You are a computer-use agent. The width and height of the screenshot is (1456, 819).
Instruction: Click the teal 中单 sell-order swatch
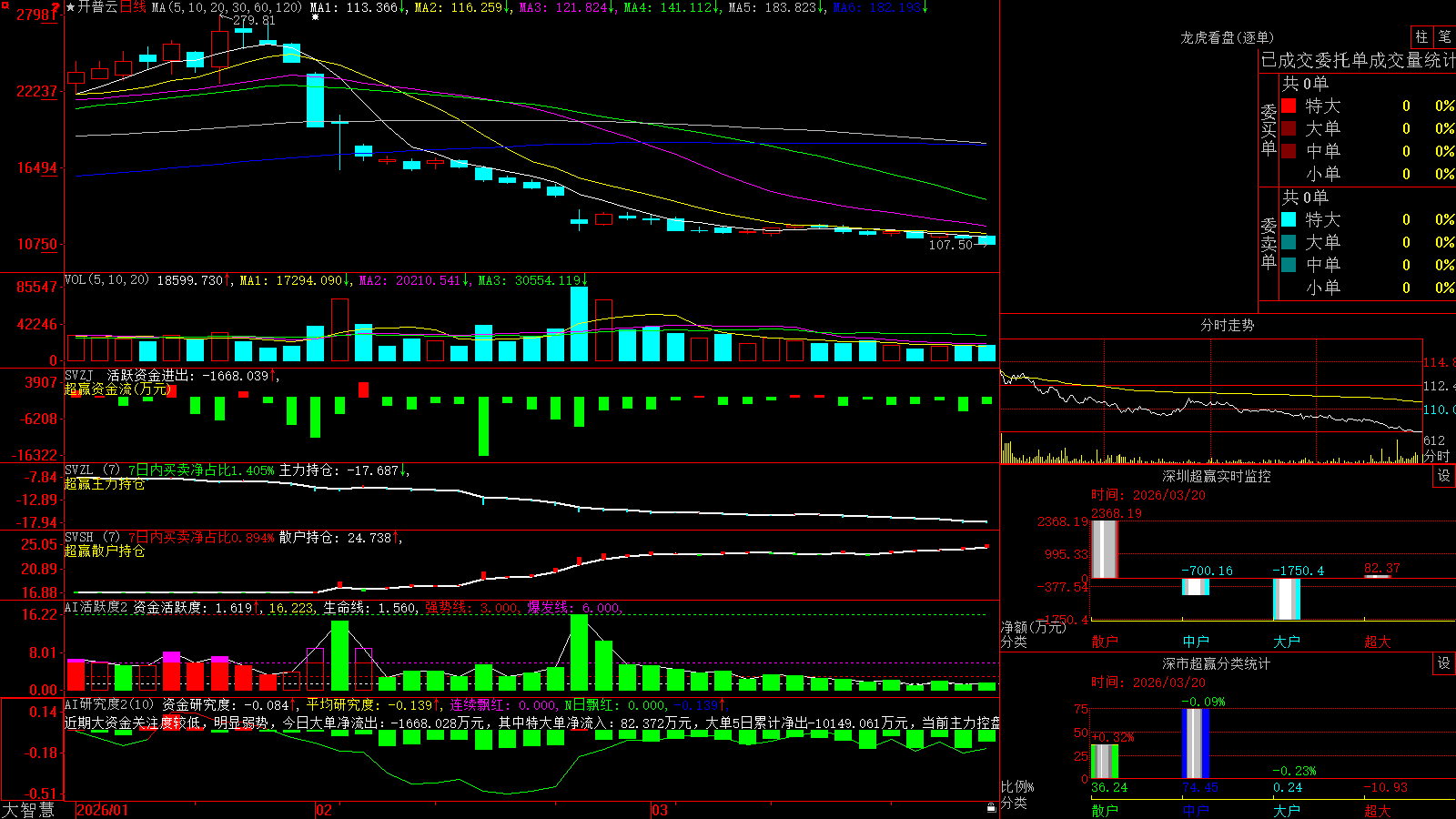tap(1289, 265)
